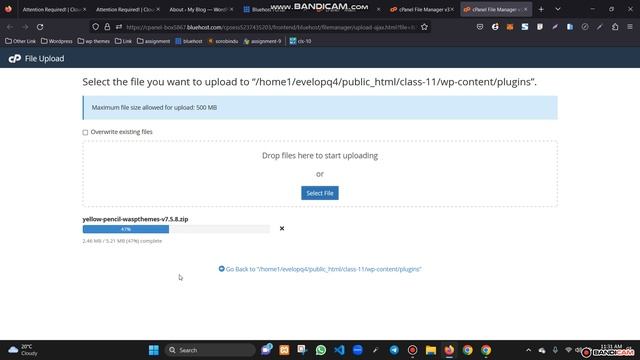Click the Select File button
Image resolution: width=640 pixels, height=360 pixels.
point(320,193)
